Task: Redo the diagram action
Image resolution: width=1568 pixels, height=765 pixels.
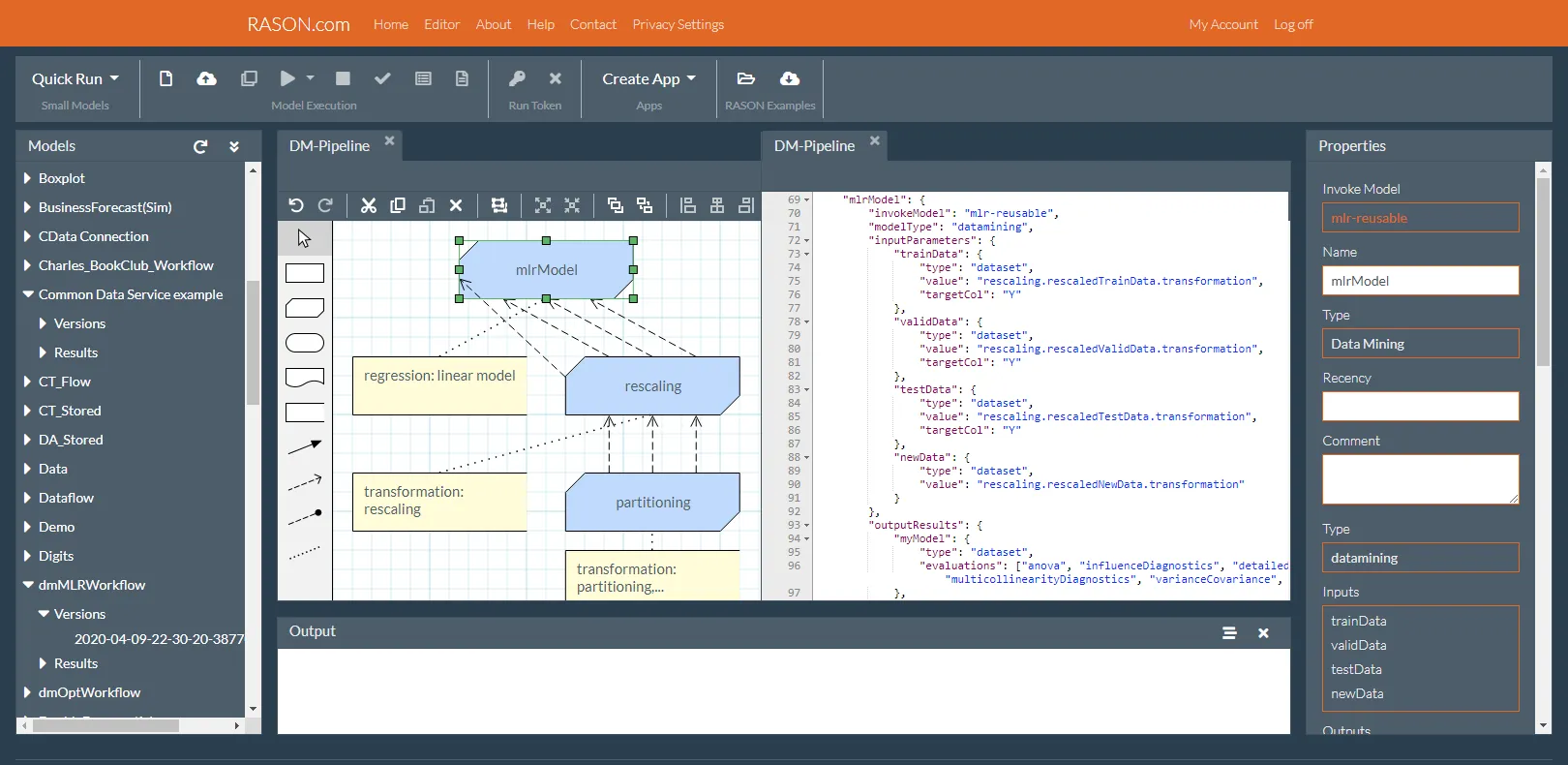Action: point(325,205)
